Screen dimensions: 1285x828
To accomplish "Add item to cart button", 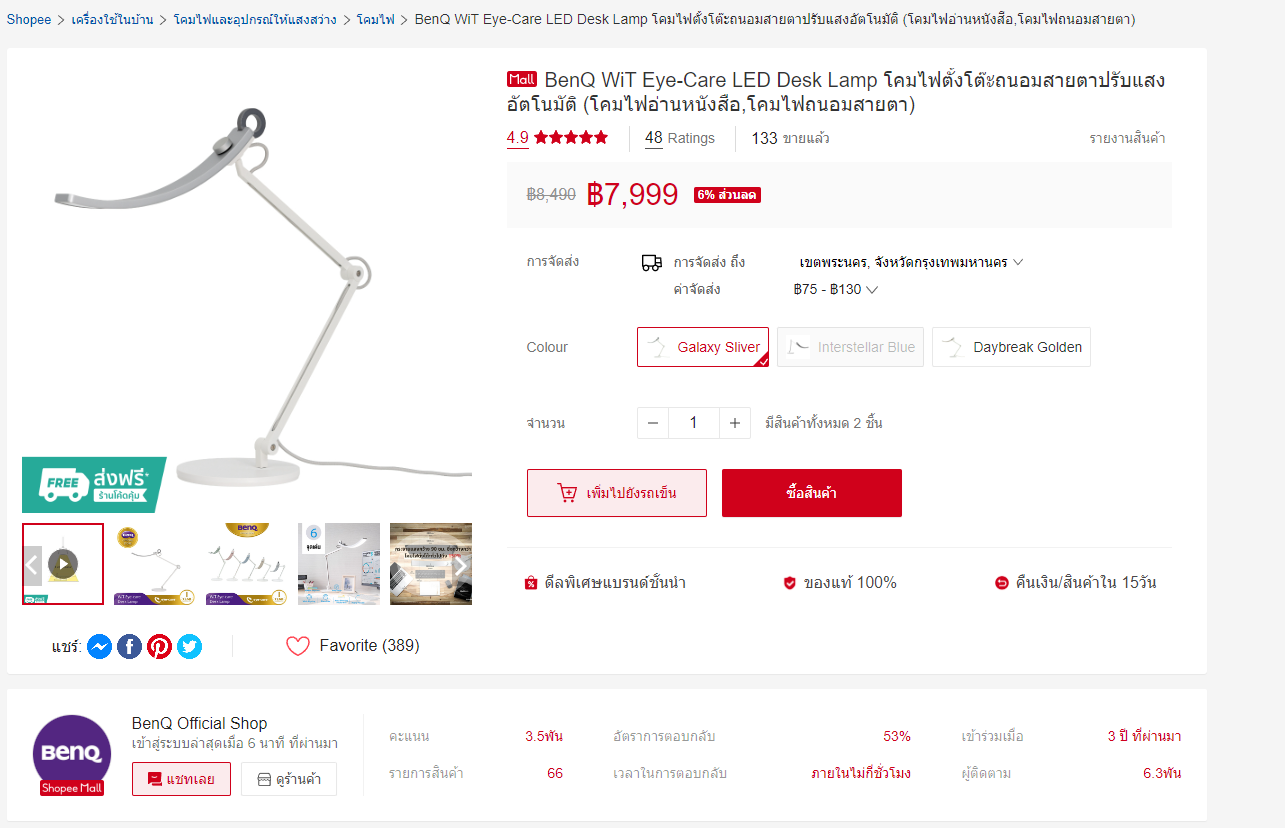I will coord(617,493).
